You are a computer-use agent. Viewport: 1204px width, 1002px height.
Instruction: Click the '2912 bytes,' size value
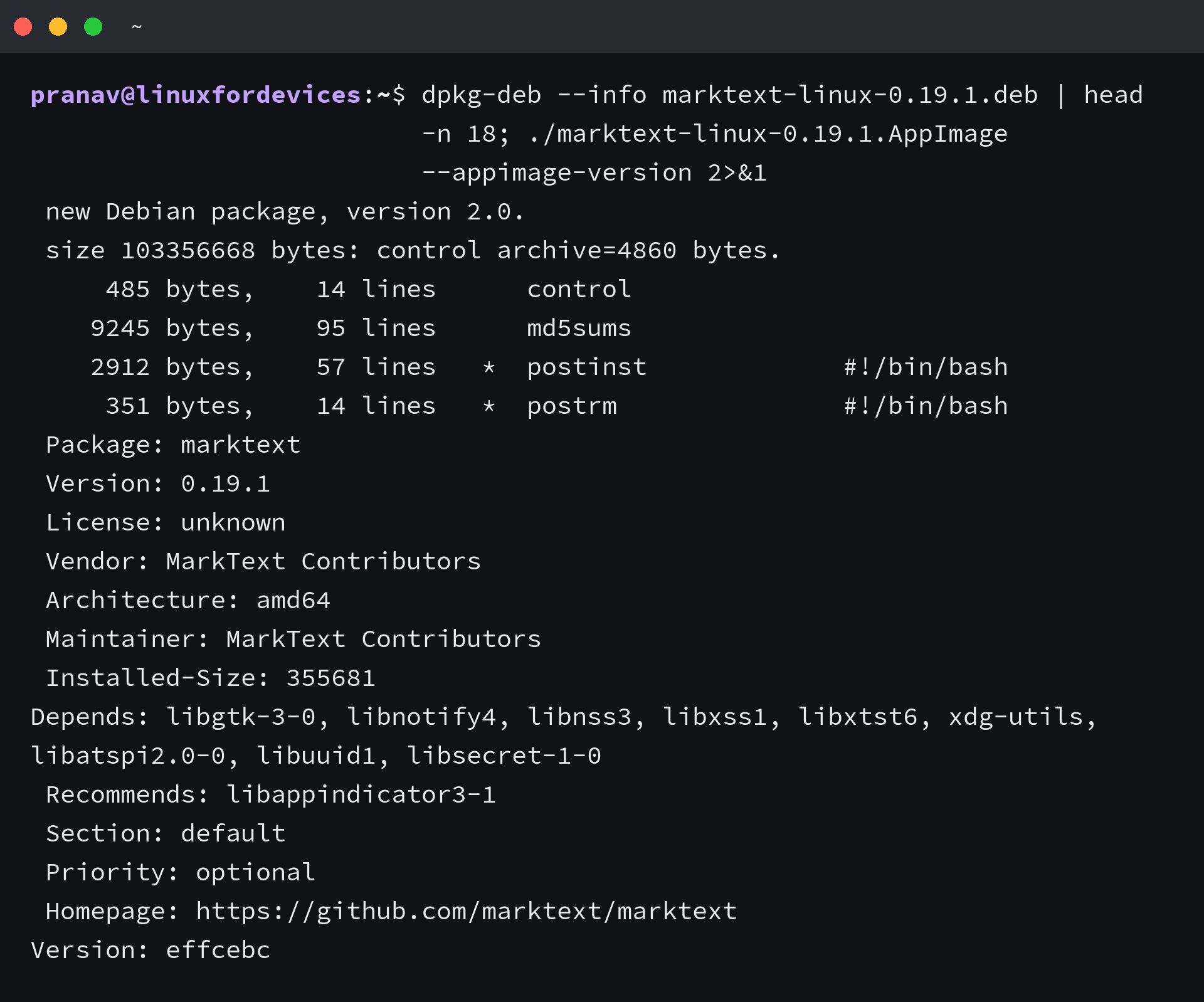tap(172, 367)
